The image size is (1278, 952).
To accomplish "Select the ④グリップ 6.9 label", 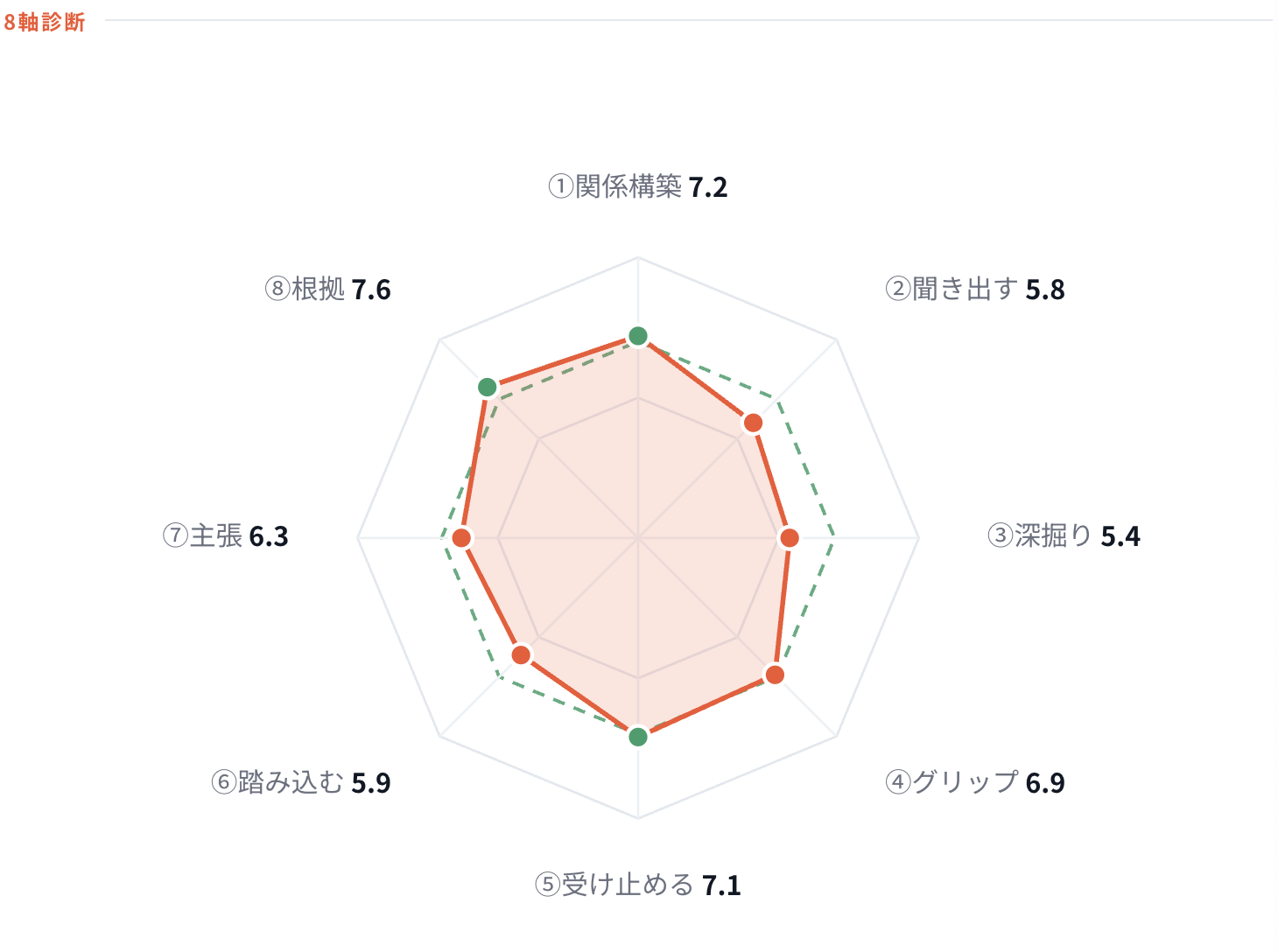I will click(975, 782).
